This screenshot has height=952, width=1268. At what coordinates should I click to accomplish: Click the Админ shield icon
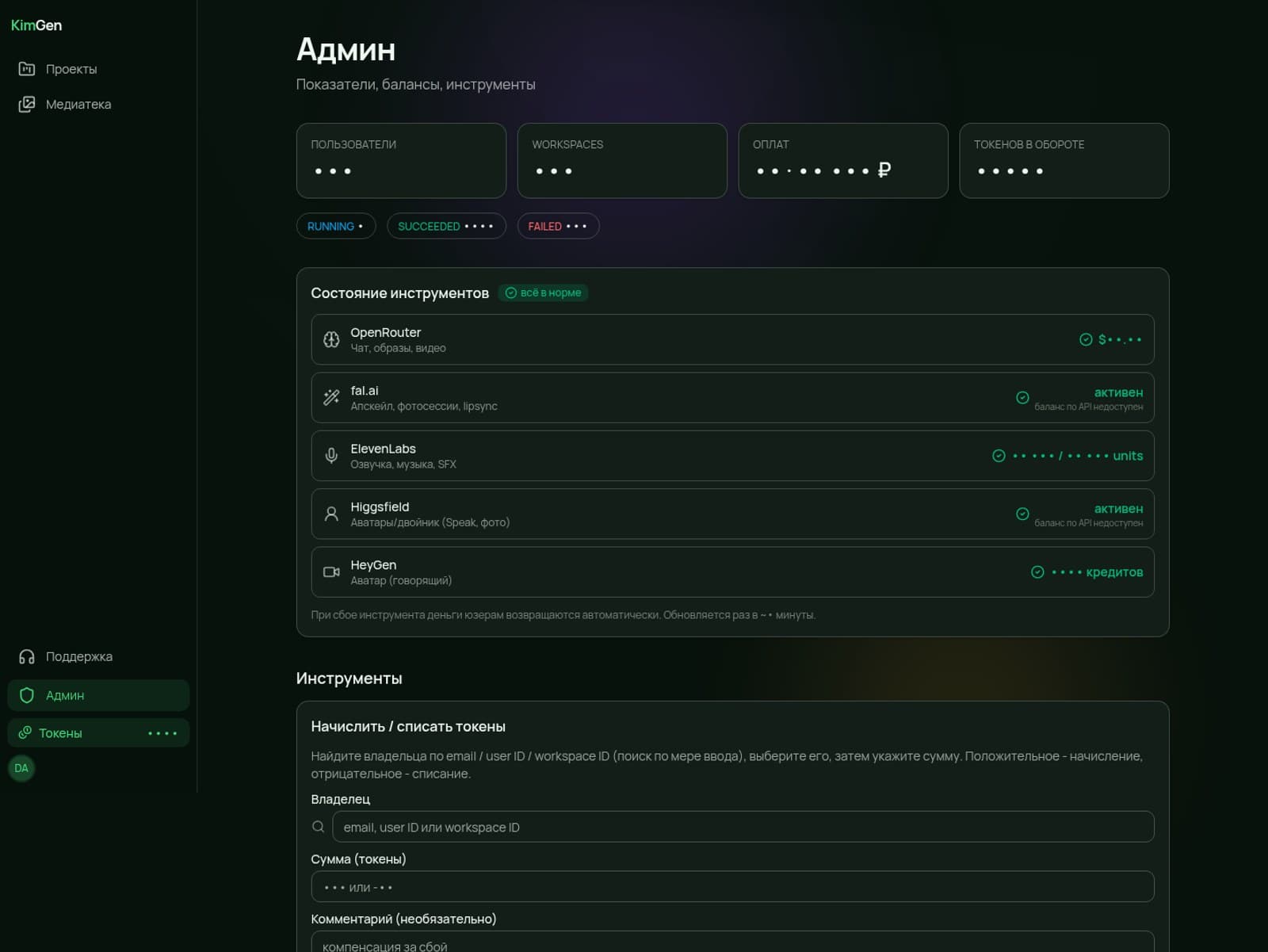(x=26, y=695)
